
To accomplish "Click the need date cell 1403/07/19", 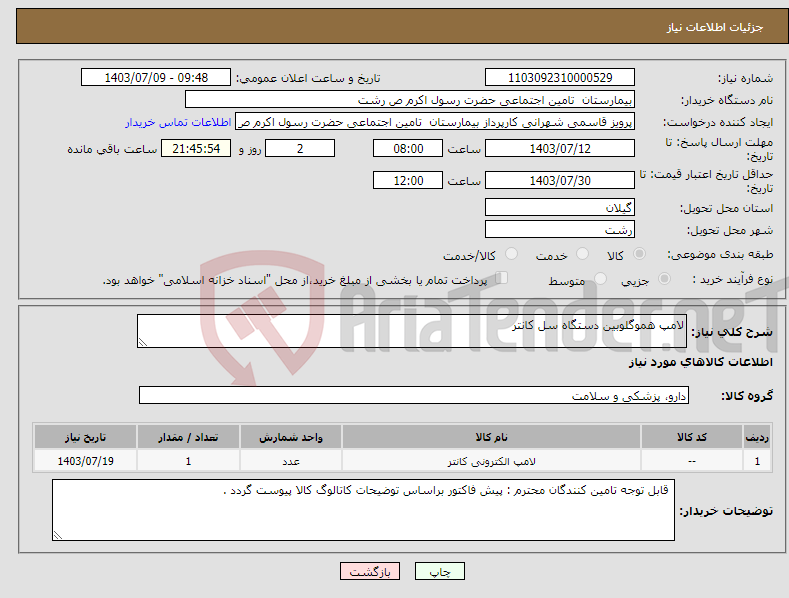I will (86, 461).
